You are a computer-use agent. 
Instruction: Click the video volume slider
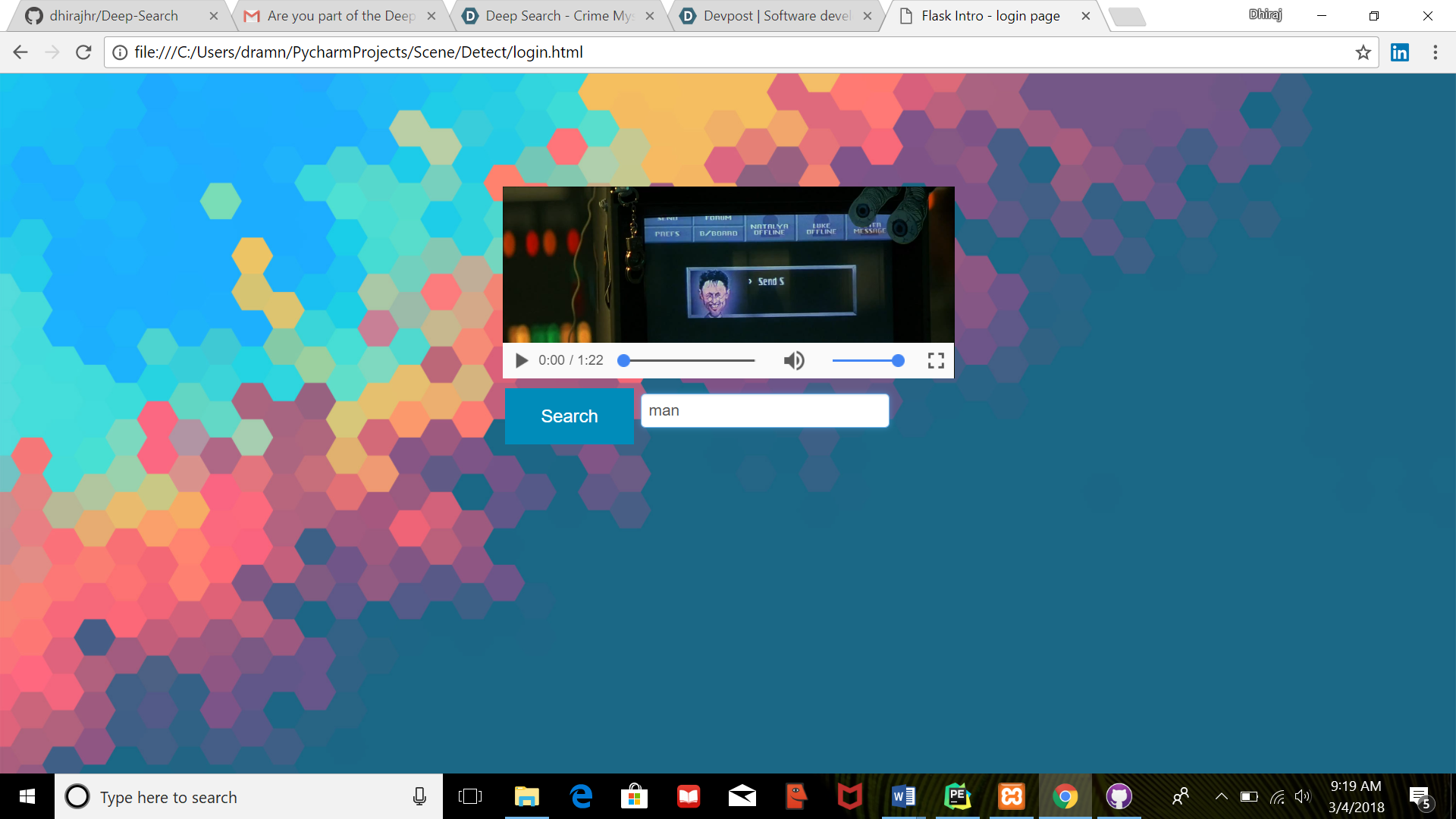[865, 361]
